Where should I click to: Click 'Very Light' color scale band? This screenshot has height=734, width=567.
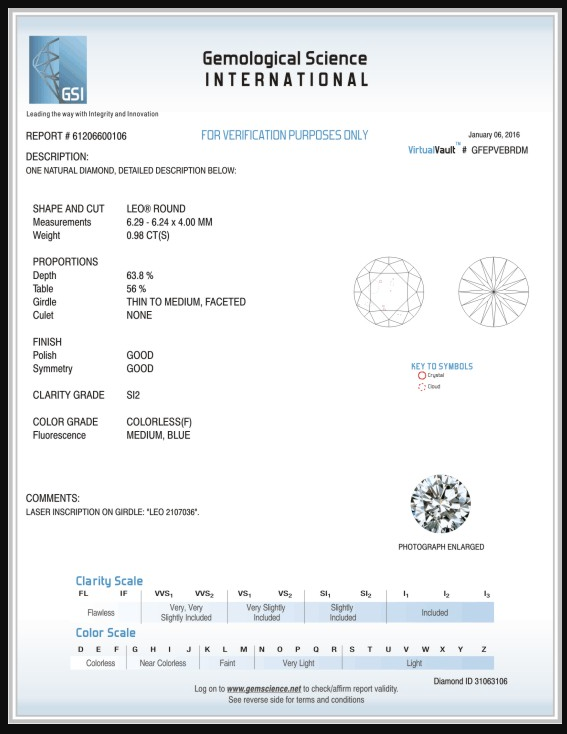298,663
